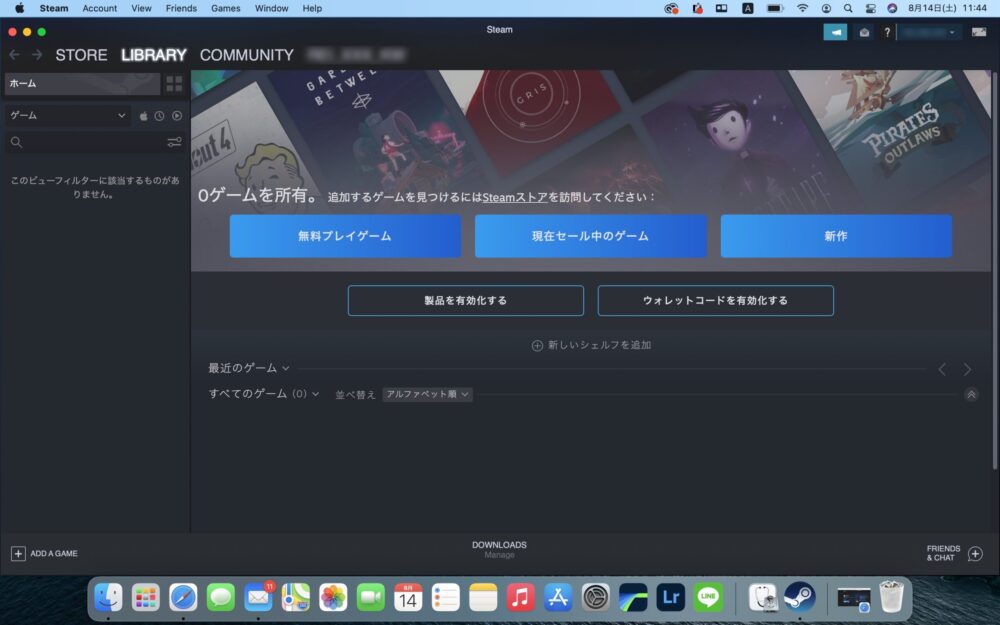Open Trash in the Dock
Screen dimensions: 1000x625
click(891, 598)
